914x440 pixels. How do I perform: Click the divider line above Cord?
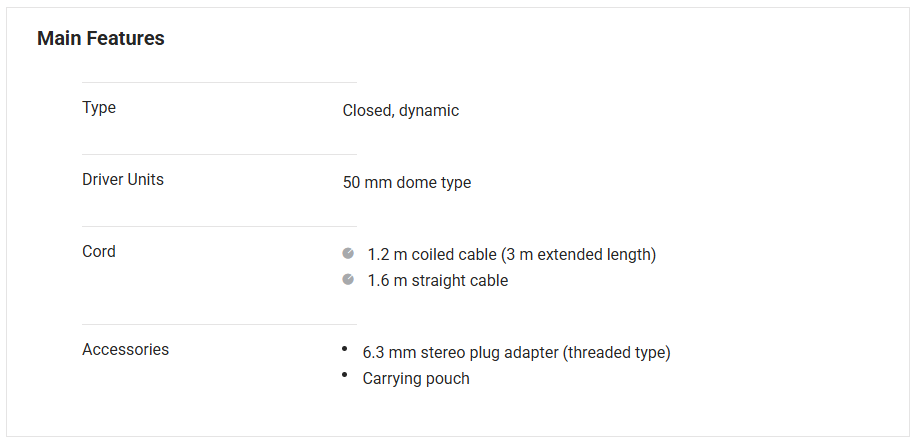click(219, 227)
